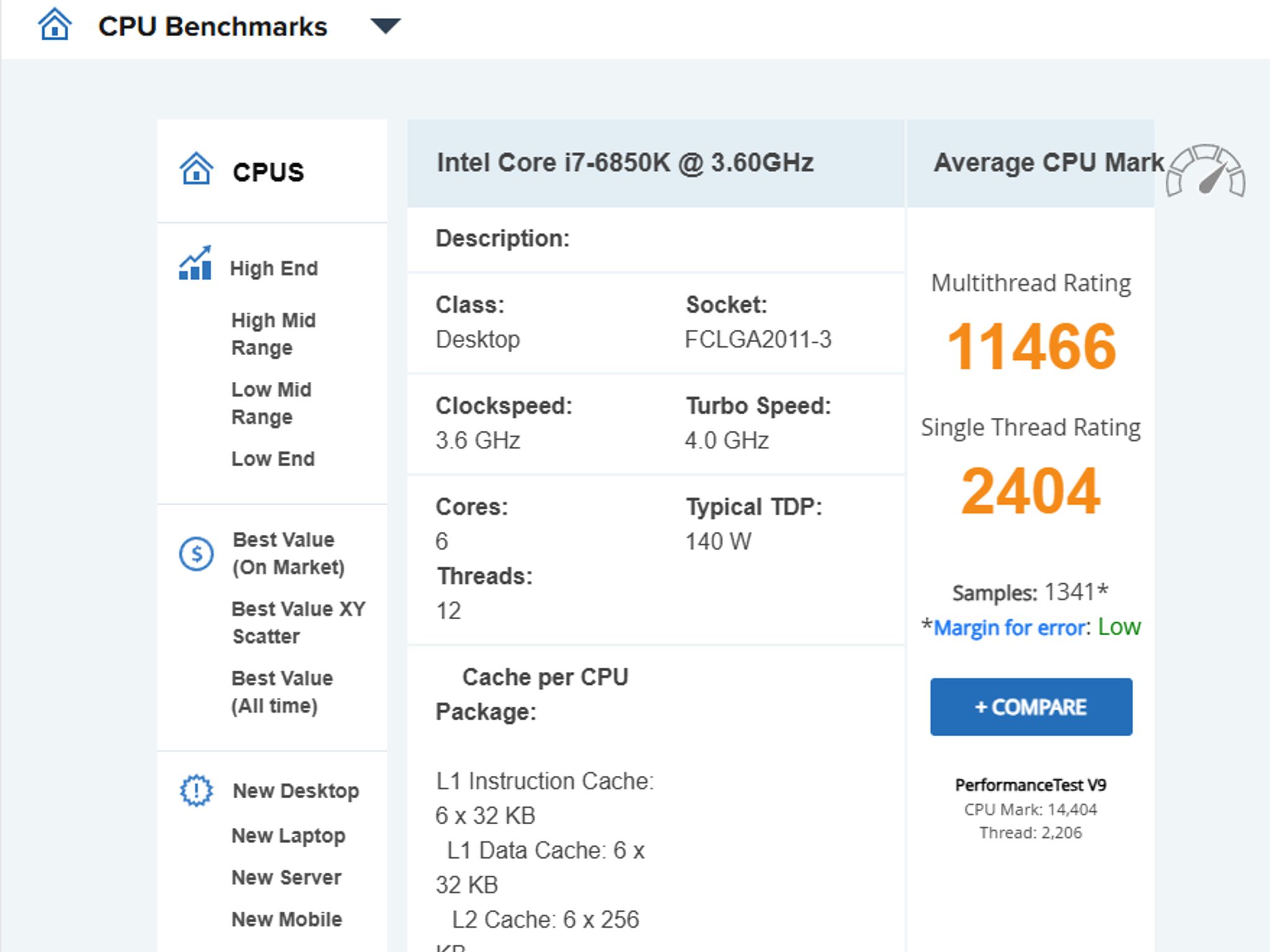Viewport: 1270px width, 952px height.
Task: Open the CPU Benchmarks title
Action: tap(213, 27)
